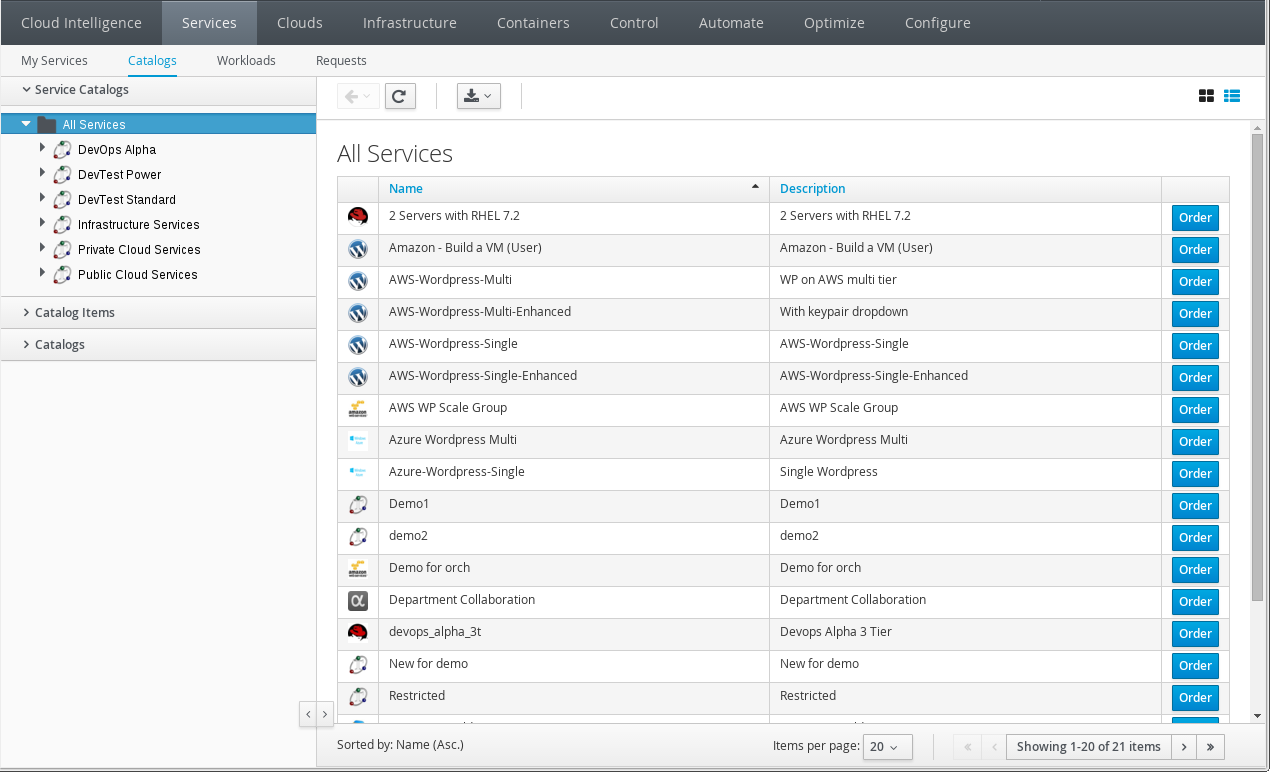The width and height of the screenshot is (1270, 772).
Task: Open the Infrastructure top menu
Action: pos(409,22)
